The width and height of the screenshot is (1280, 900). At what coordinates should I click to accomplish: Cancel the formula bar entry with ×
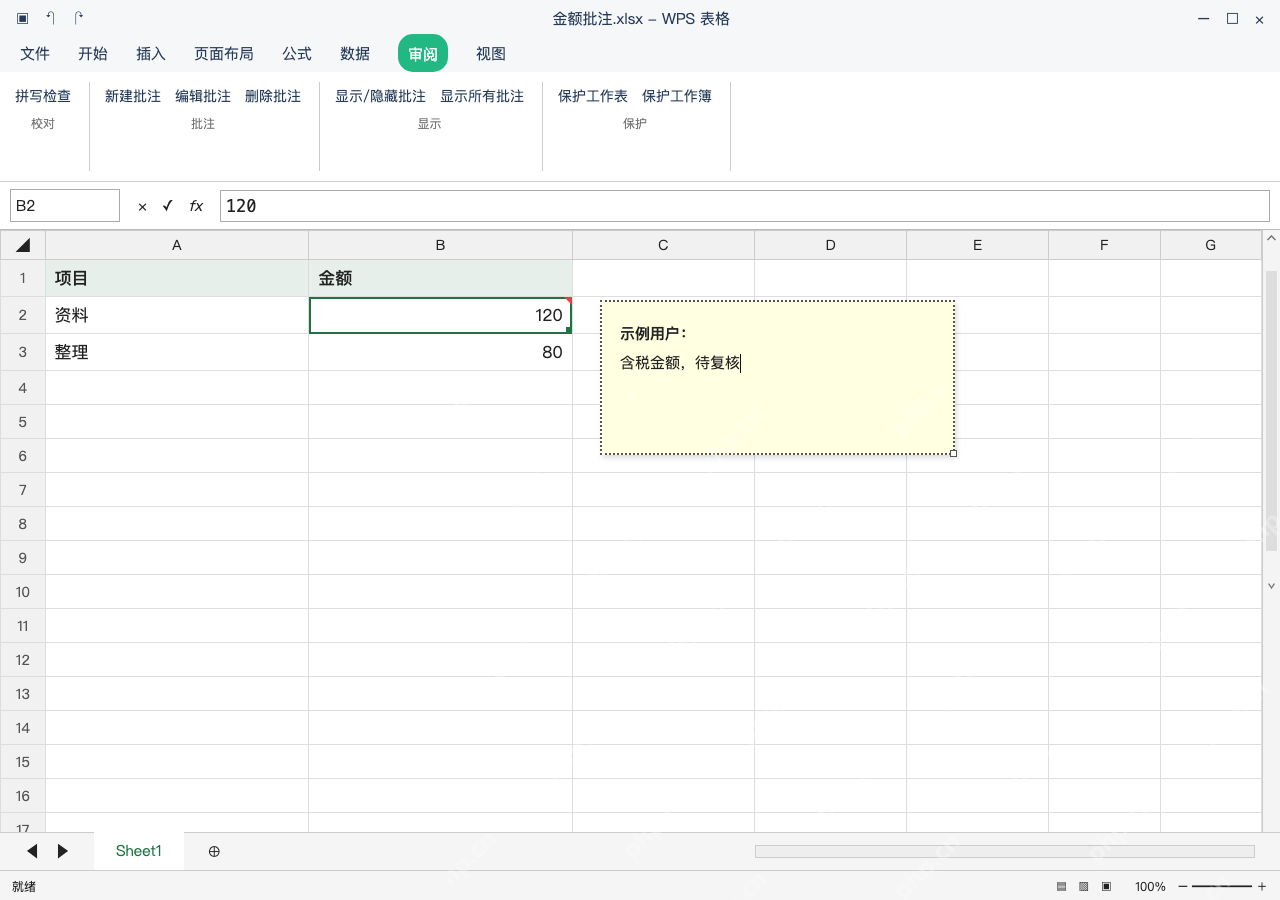click(x=142, y=206)
